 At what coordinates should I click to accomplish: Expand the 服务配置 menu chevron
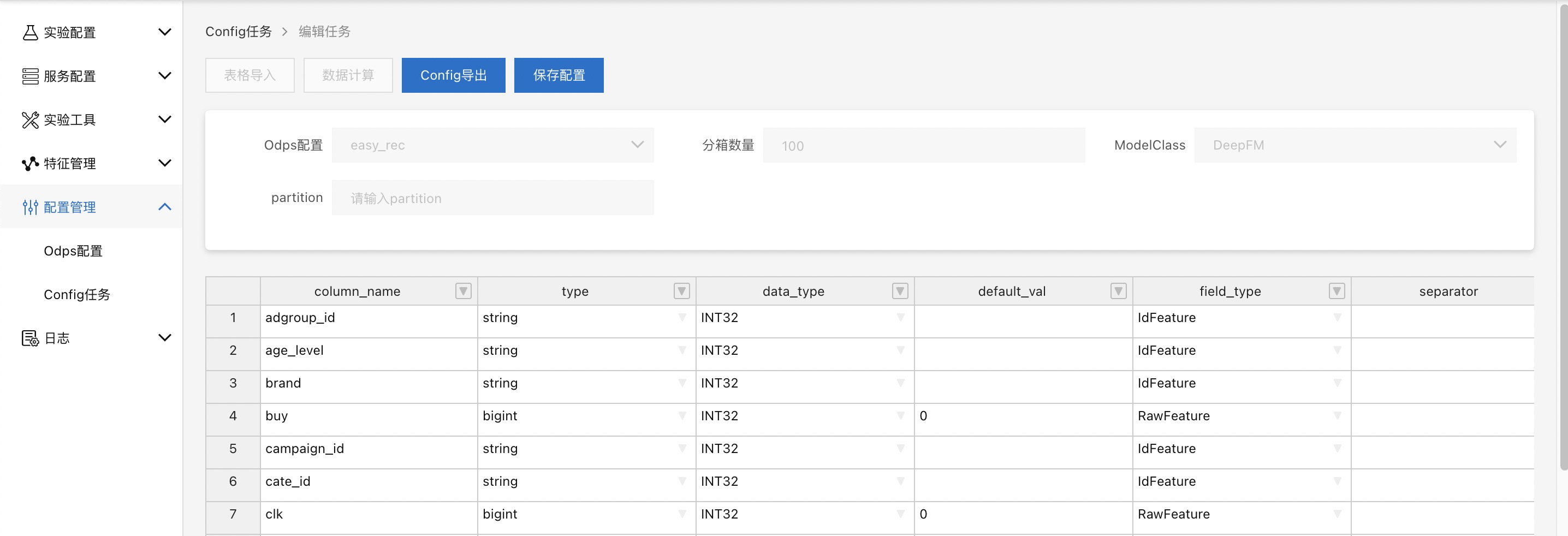(x=164, y=75)
